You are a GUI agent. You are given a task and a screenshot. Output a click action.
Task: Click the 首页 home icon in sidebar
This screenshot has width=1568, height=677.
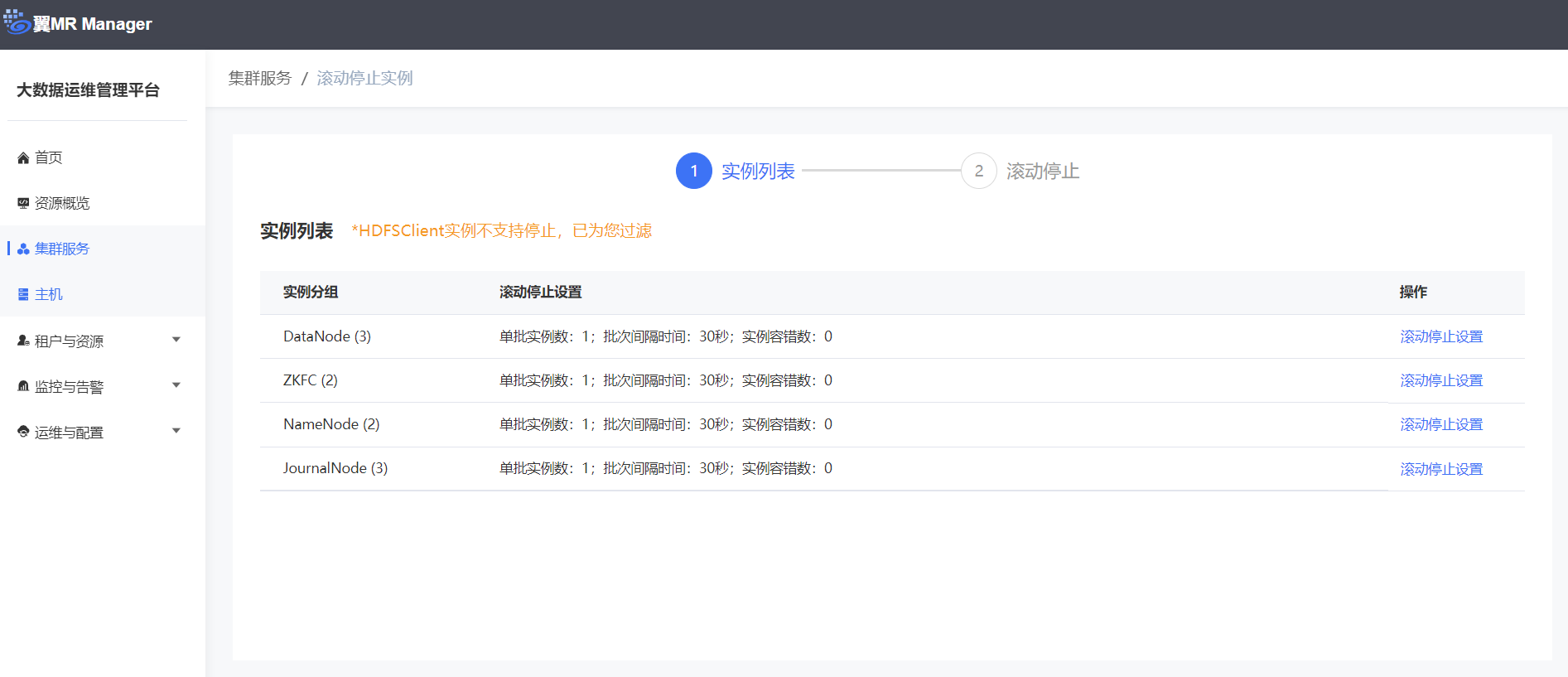click(x=23, y=157)
